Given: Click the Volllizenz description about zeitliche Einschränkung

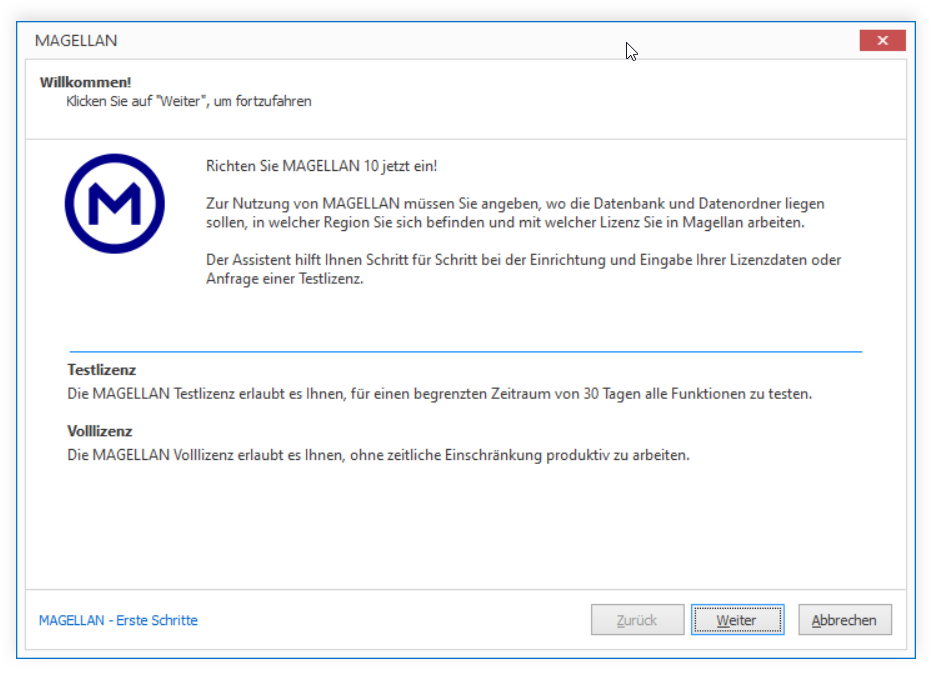Looking at the screenshot, I should coord(378,455).
